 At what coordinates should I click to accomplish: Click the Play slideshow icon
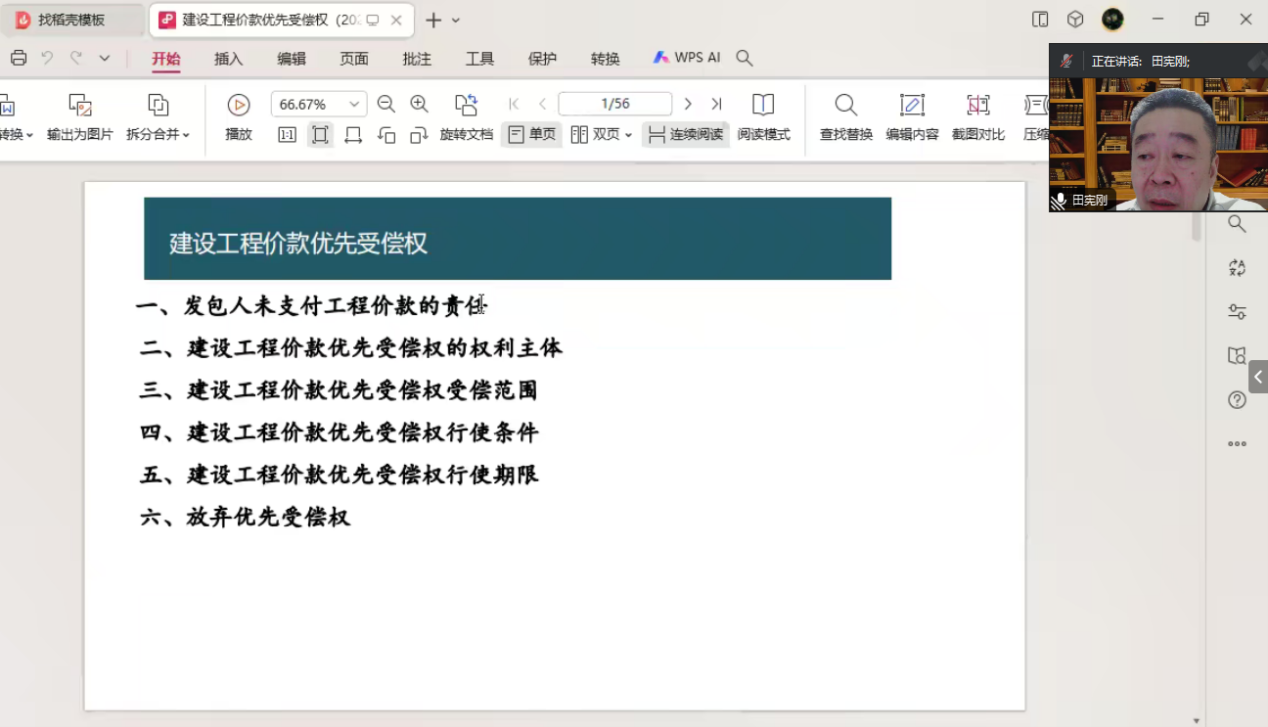click(238, 105)
